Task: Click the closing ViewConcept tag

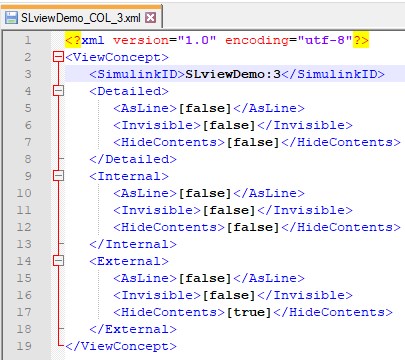Action: tap(121, 346)
